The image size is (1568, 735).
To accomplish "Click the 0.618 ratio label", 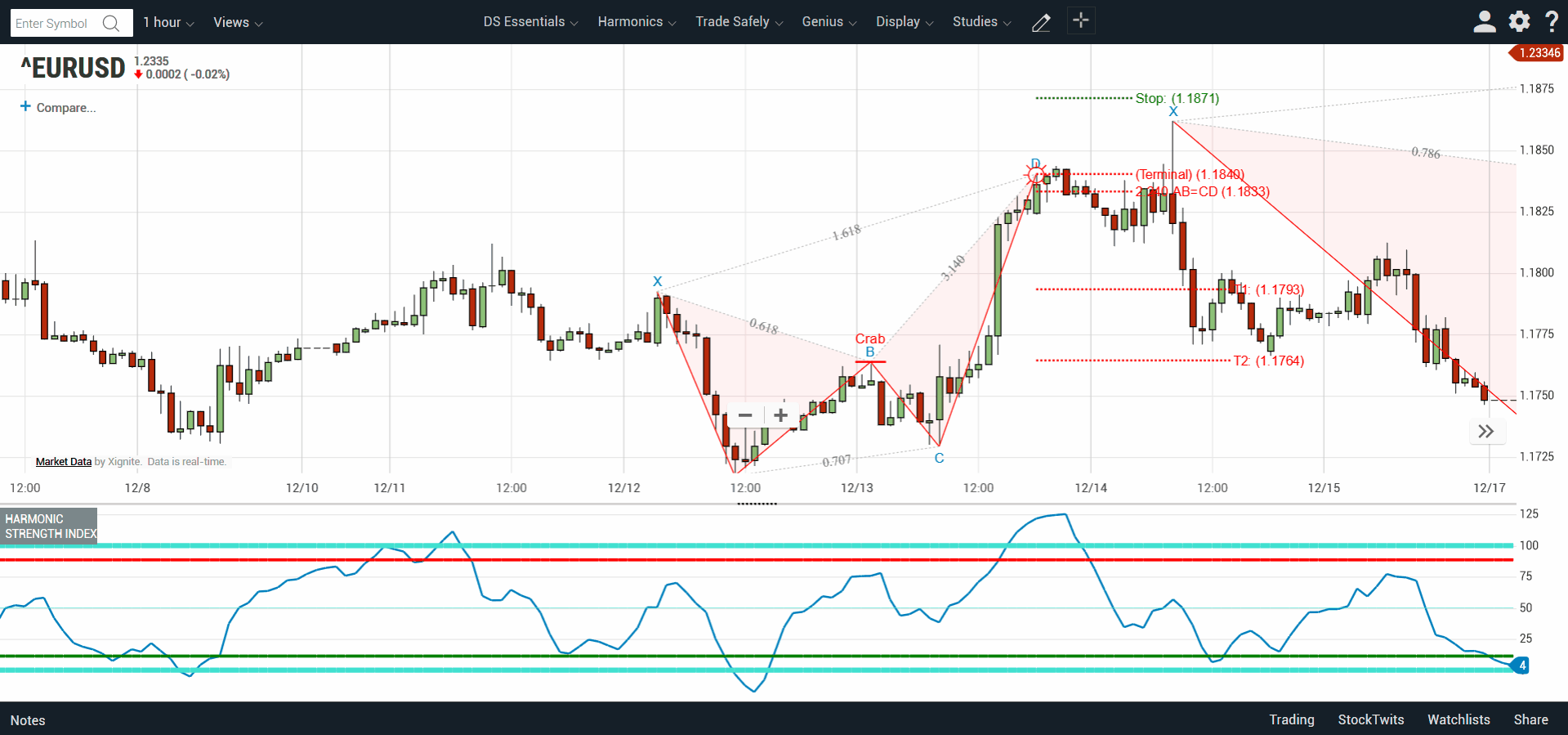I will click(x=764, y=326).
